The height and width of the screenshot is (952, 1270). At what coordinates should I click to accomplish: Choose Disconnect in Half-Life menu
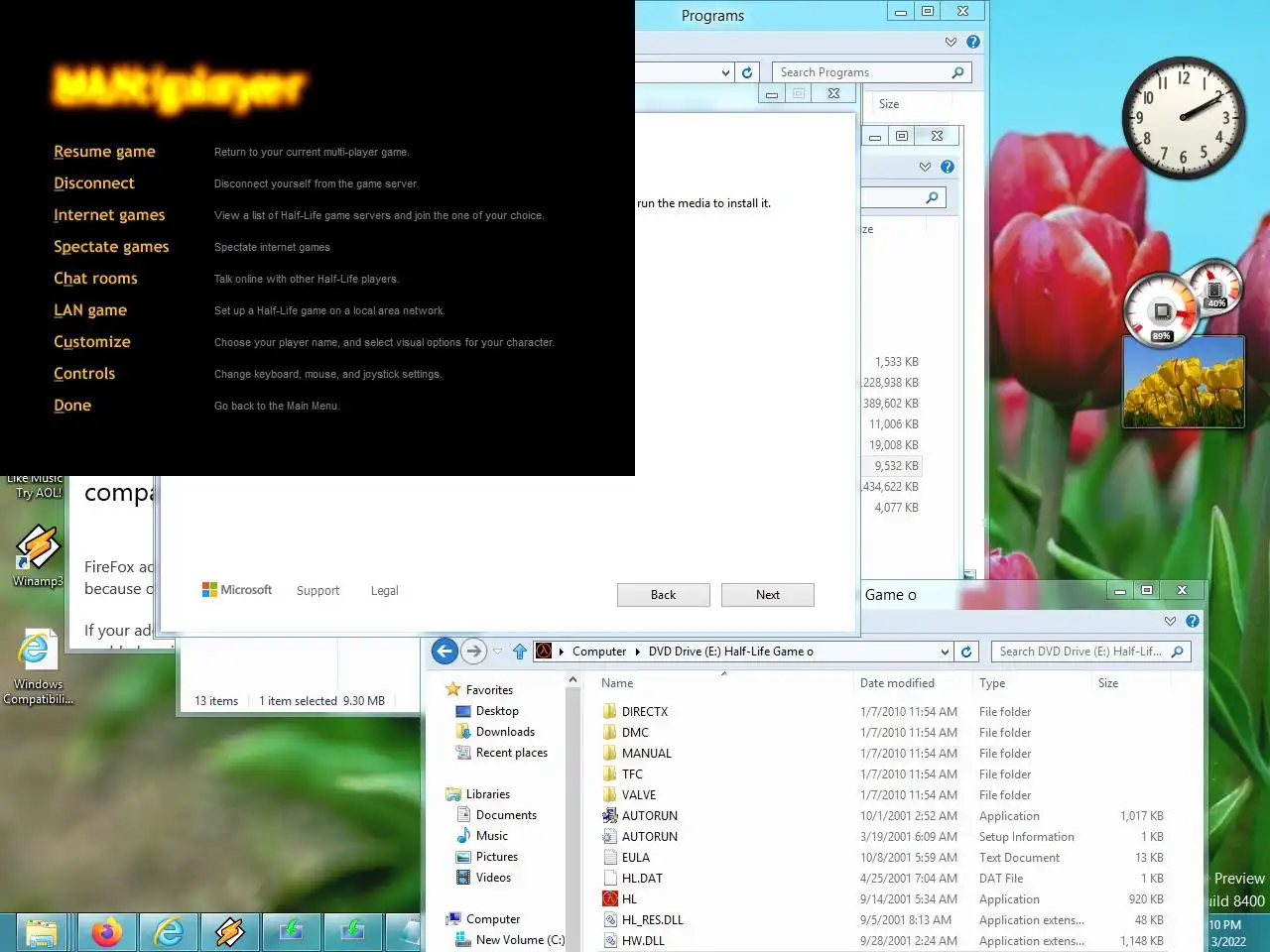click(94, 183)
